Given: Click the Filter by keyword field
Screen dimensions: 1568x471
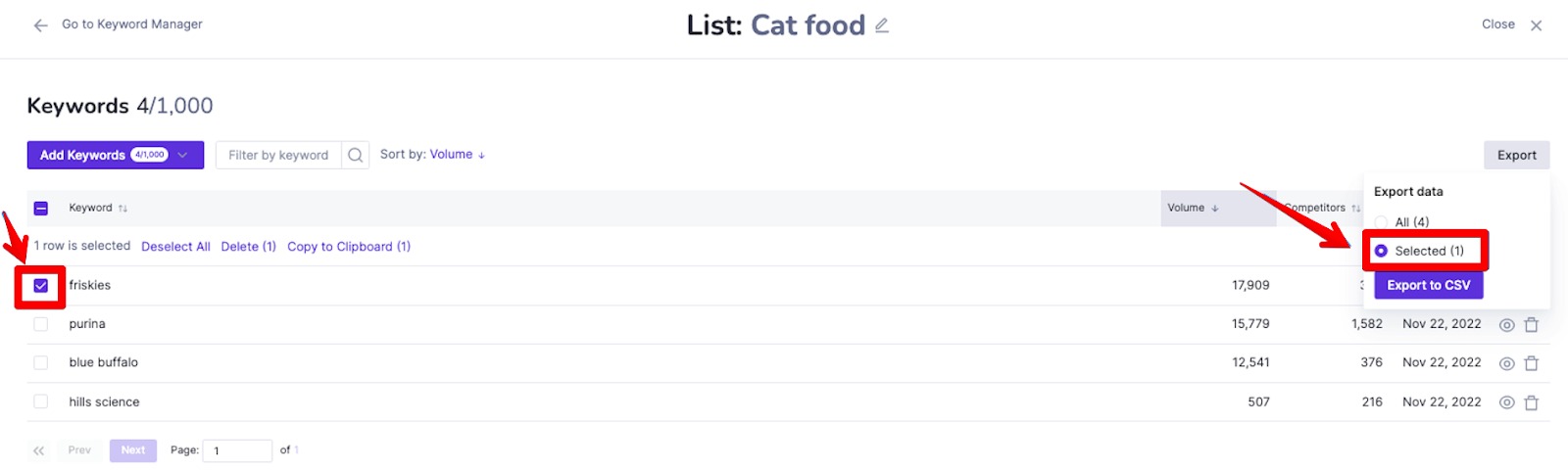Looking at the screenshot, I should pos(278,155).
